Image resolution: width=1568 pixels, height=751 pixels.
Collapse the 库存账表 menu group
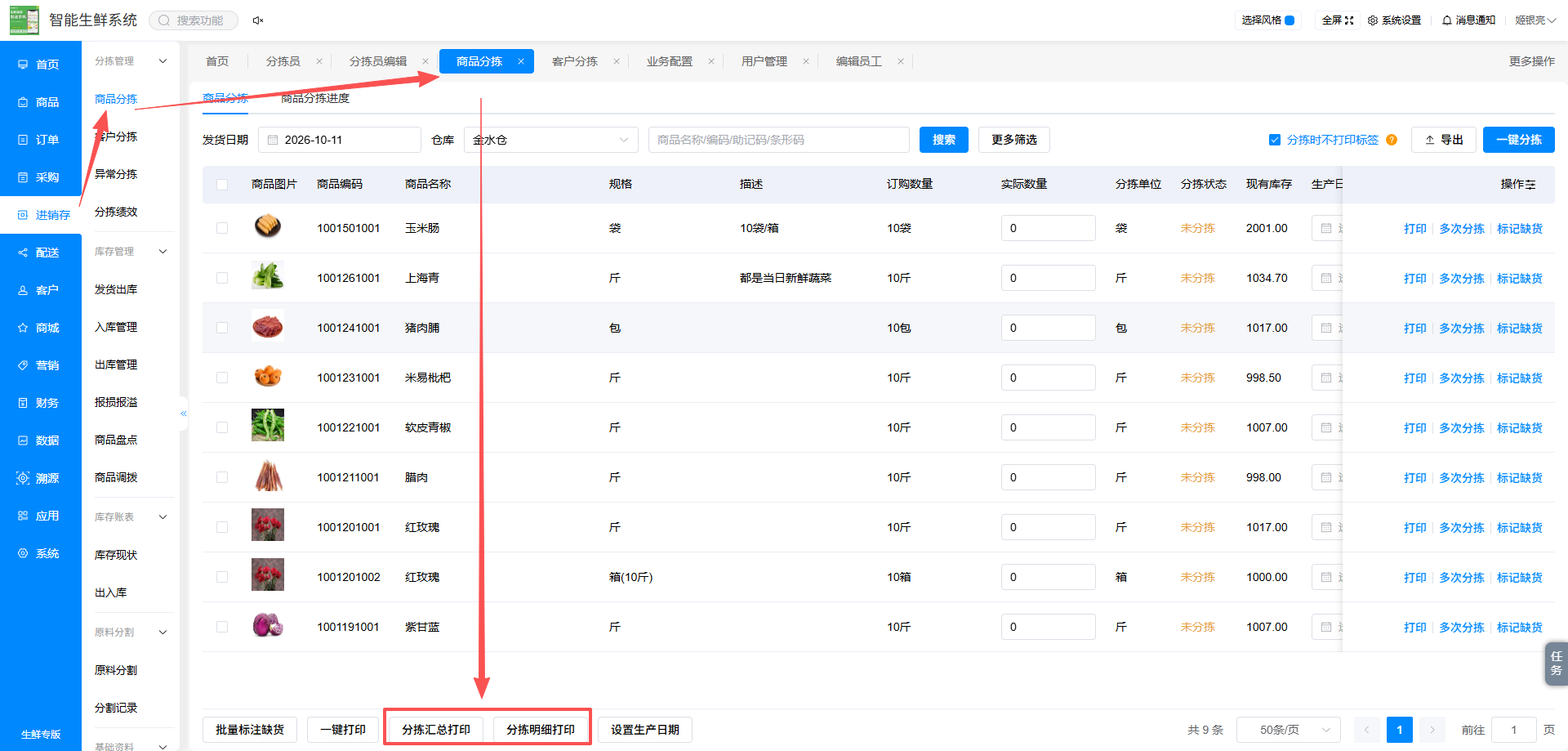coord(163,517)
